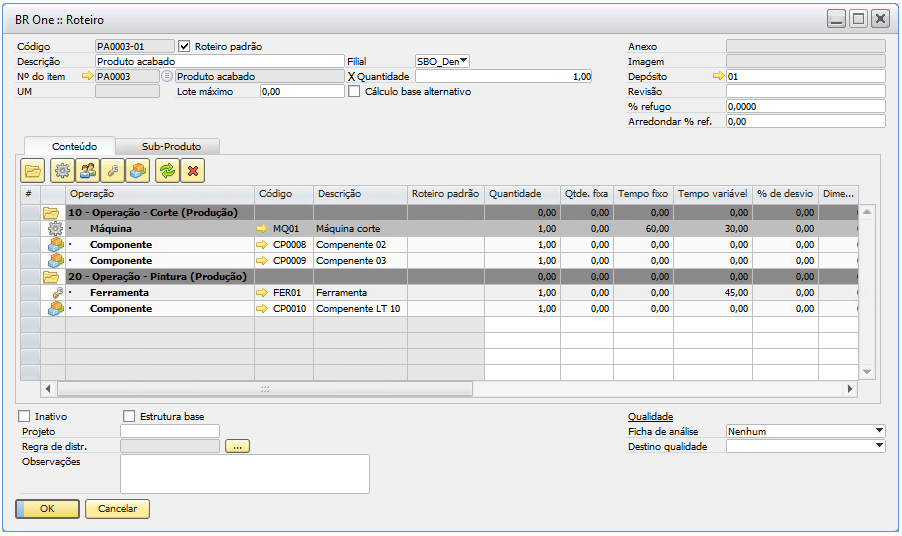Click the gear icon to add a machine

pos(62,171)
